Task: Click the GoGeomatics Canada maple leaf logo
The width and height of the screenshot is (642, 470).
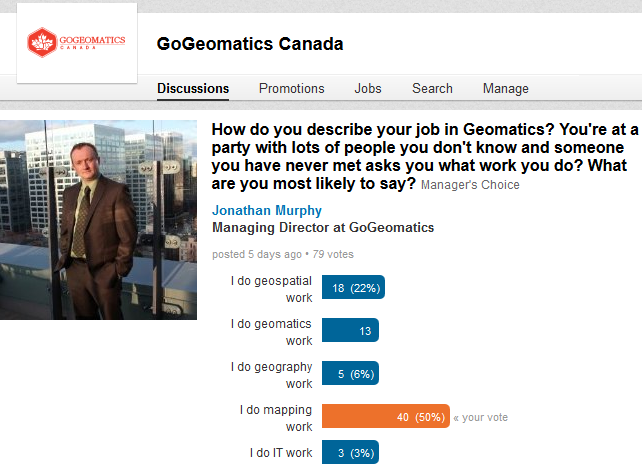Action: click(78, 43)
